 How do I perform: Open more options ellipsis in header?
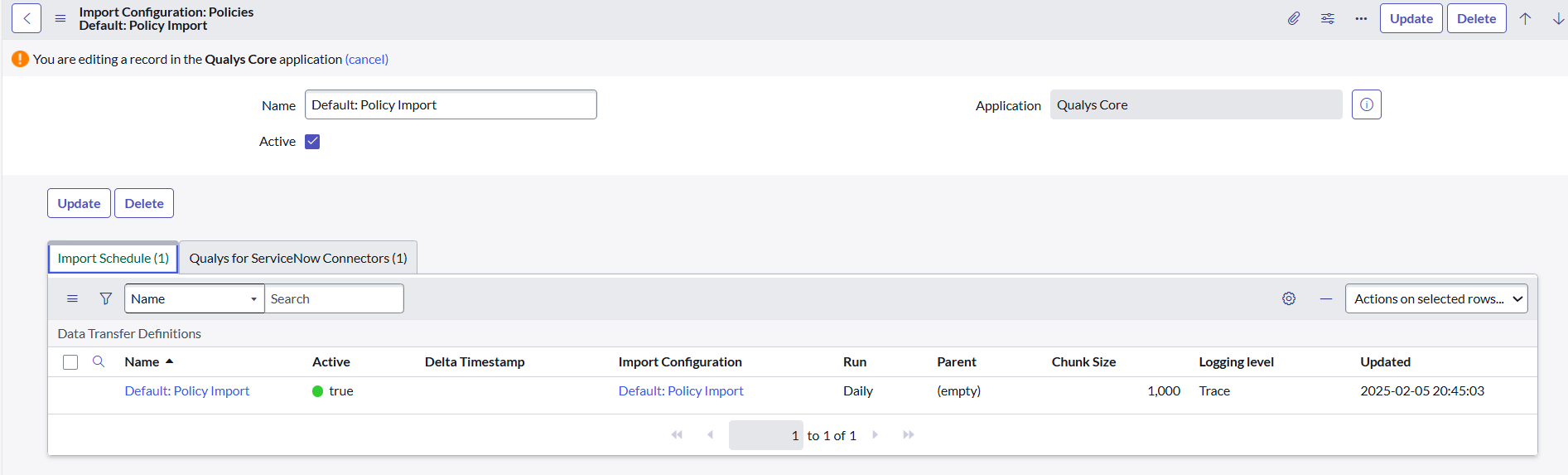pos(1361,18)
